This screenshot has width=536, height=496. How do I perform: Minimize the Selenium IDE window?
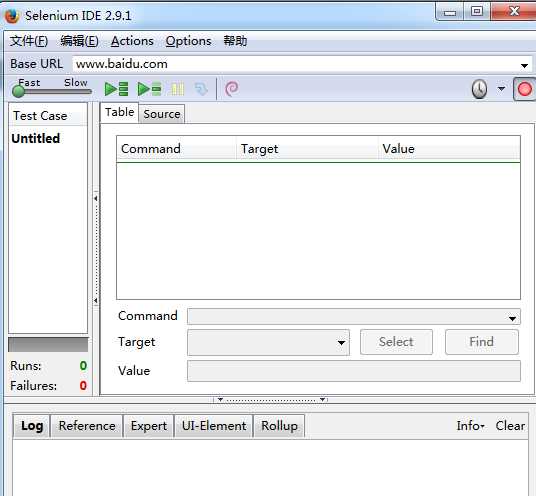point(450,12)
